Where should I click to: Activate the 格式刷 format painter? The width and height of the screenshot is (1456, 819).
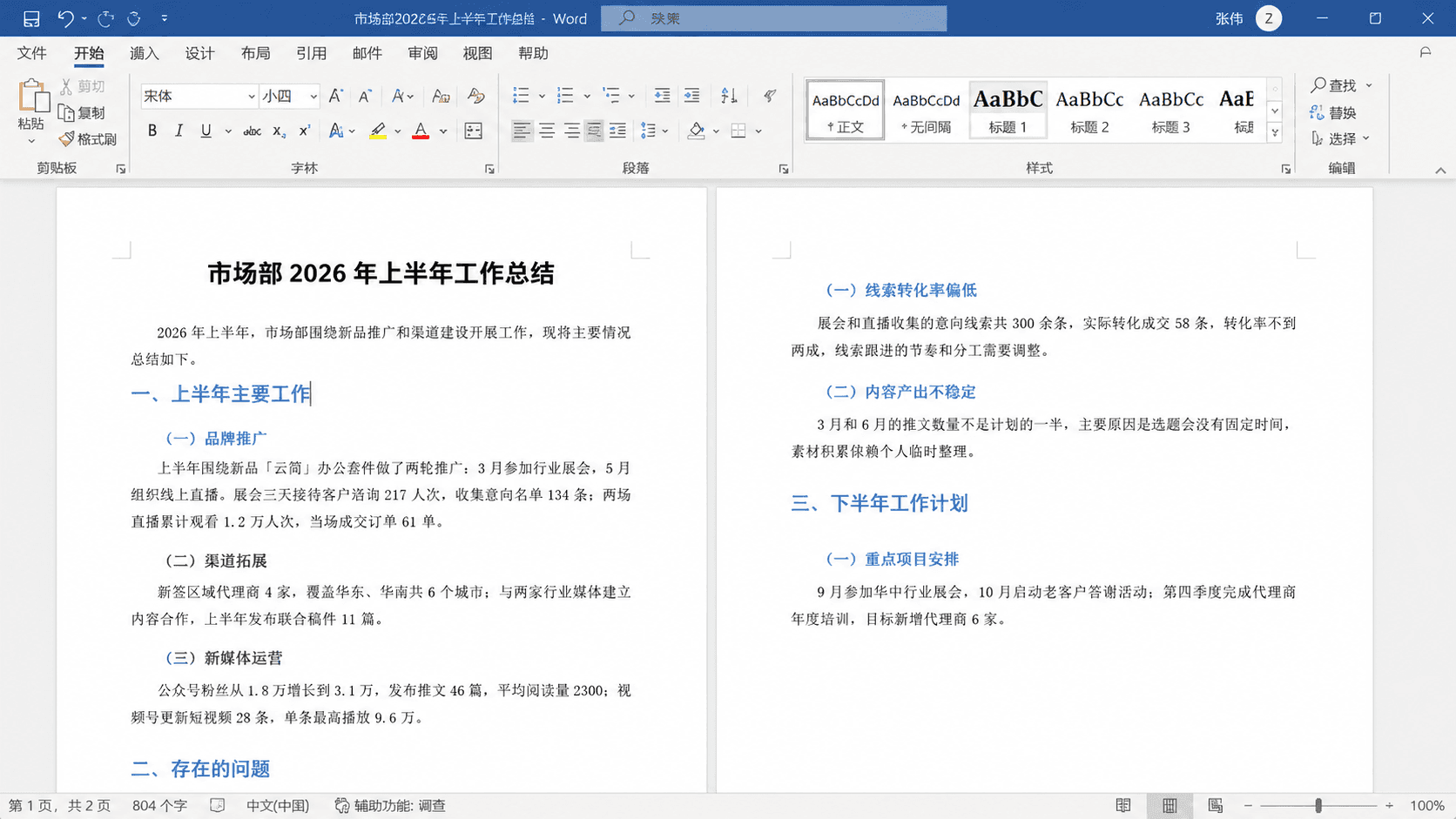tap(88, 139)
